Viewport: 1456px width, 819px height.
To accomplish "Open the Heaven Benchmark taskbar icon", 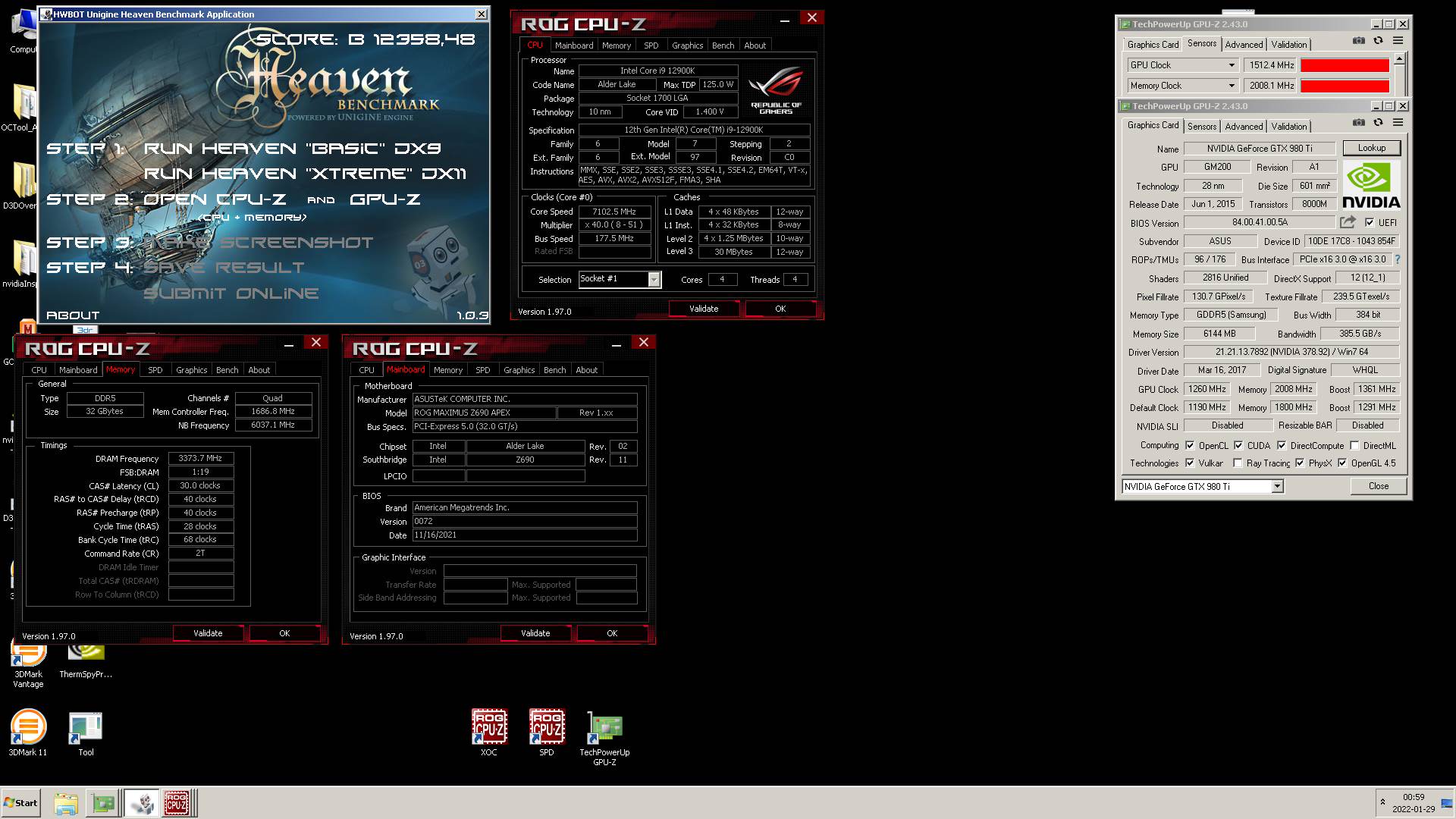I will click(x=141, y=803).
